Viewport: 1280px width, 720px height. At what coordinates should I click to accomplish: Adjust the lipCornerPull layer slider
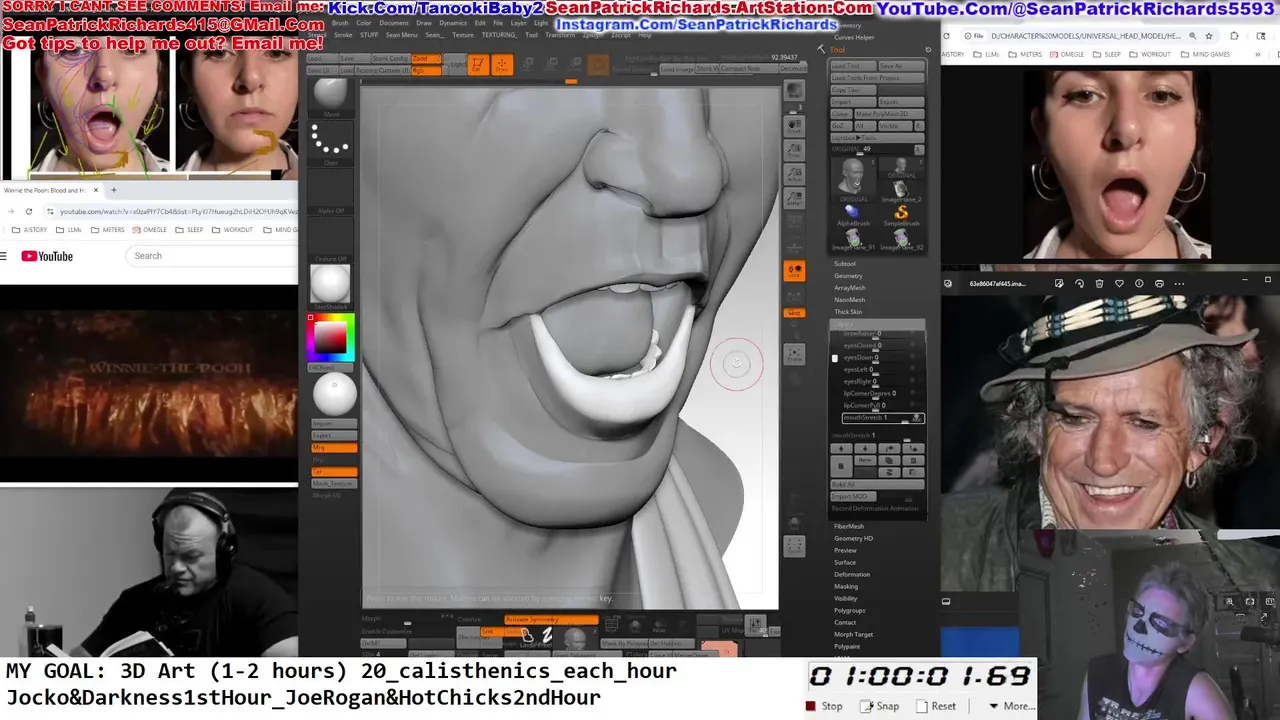point(878,406)
